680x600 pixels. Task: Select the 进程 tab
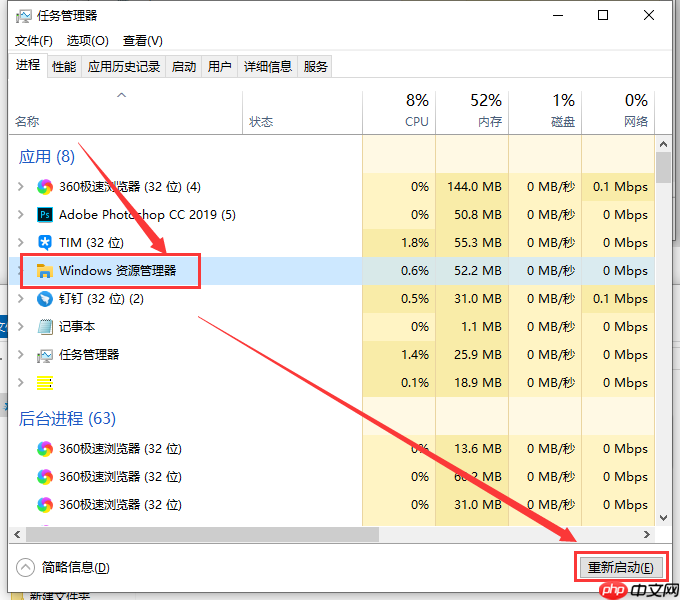pos(28,65)
